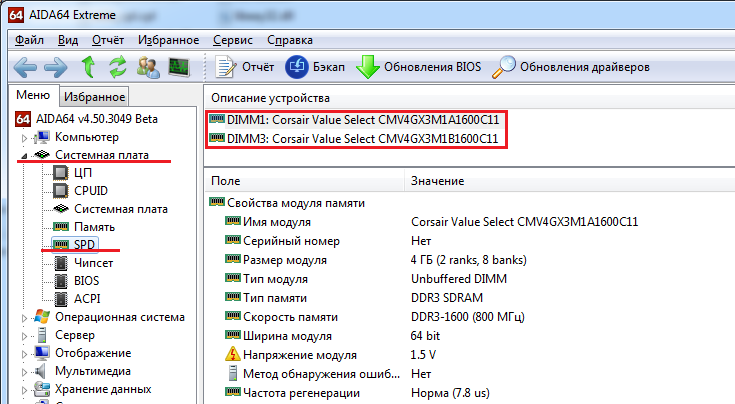
Task: Click the Отчёт report toolbar button
Action: [x=245, y=67]
